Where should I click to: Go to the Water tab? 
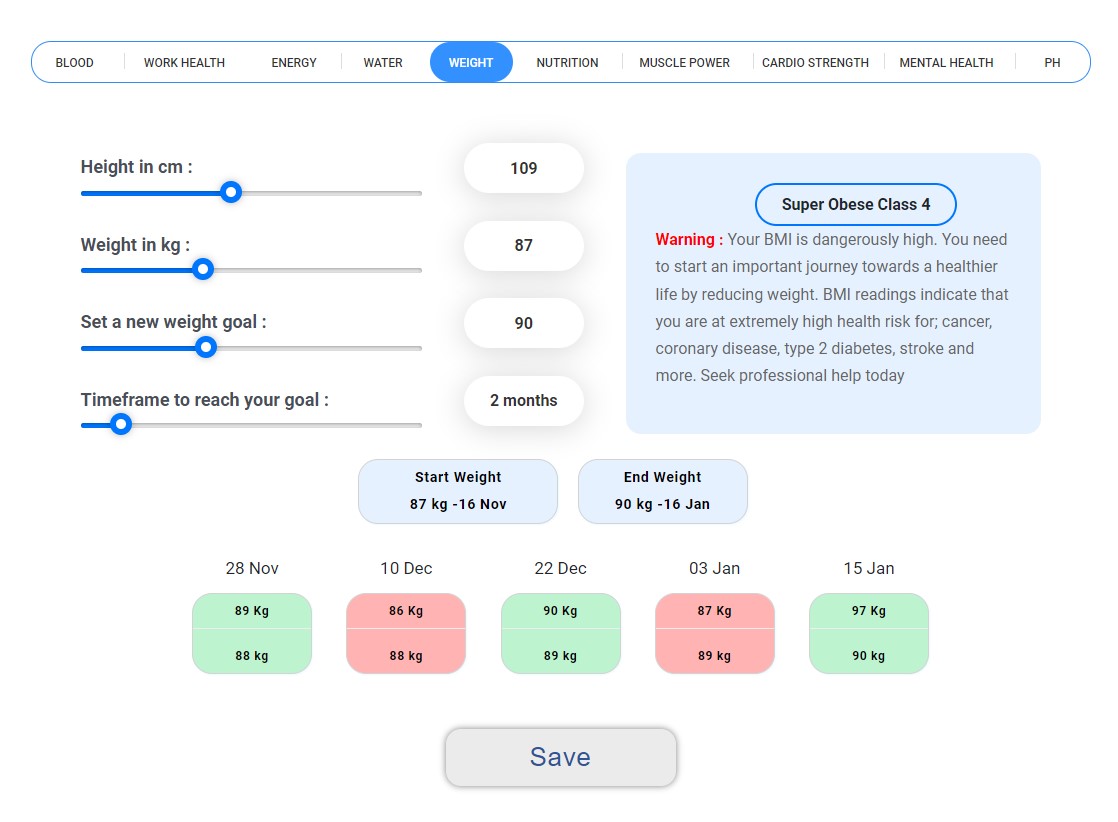coord(383,62)
